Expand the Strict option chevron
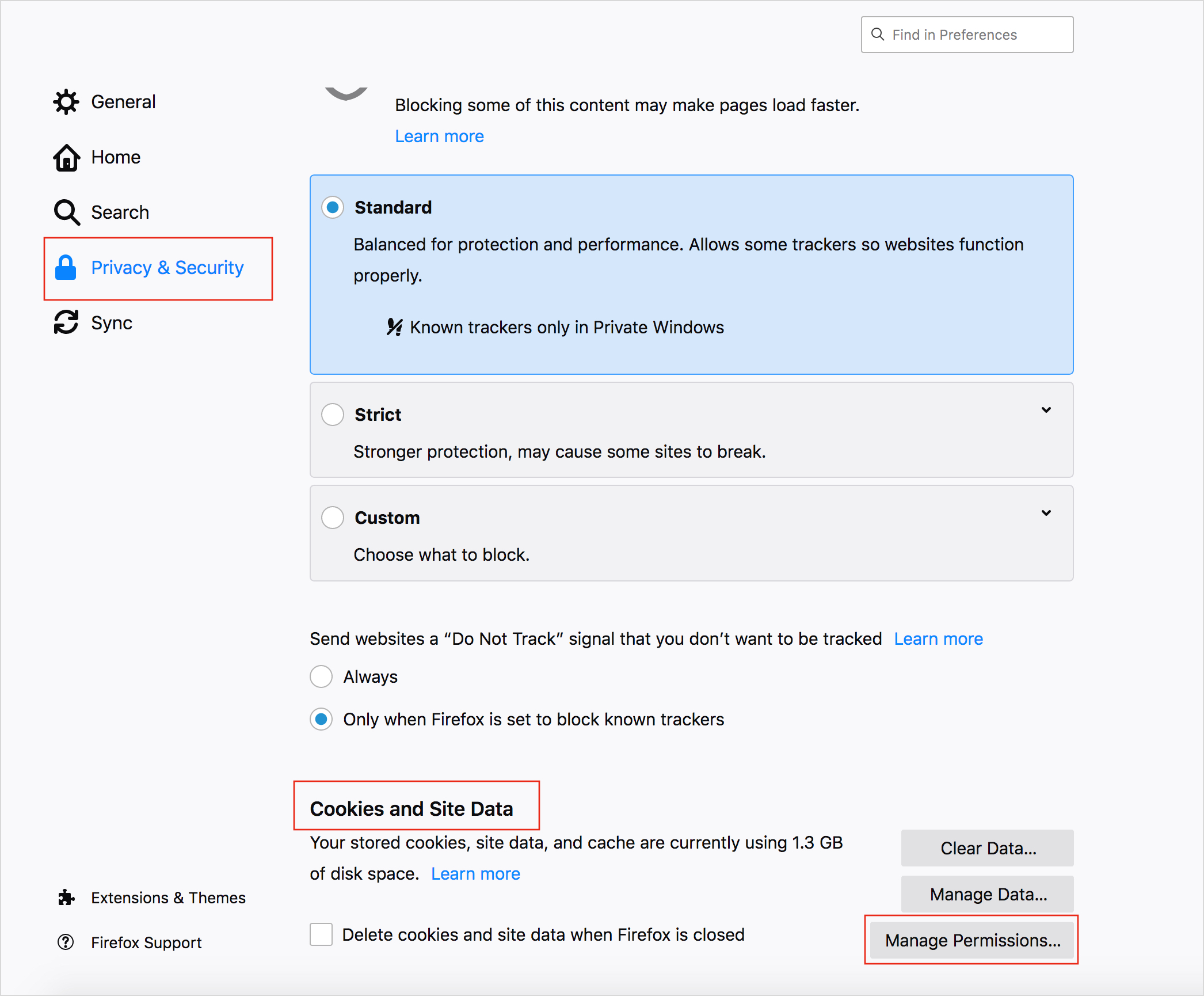The image size is (1204, 996). click(x=1046, y=410)
